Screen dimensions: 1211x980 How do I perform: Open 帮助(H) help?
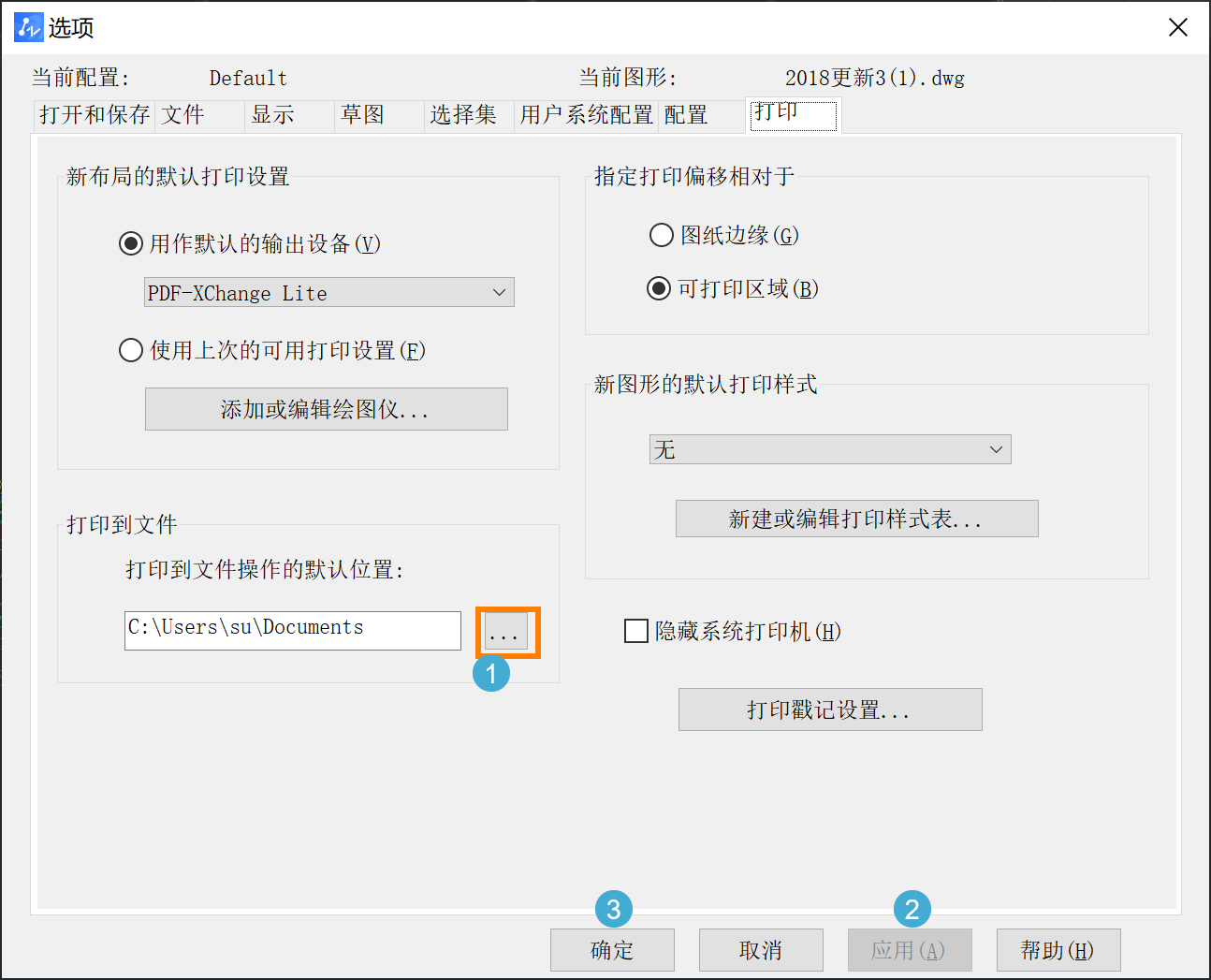[1058, 950]
